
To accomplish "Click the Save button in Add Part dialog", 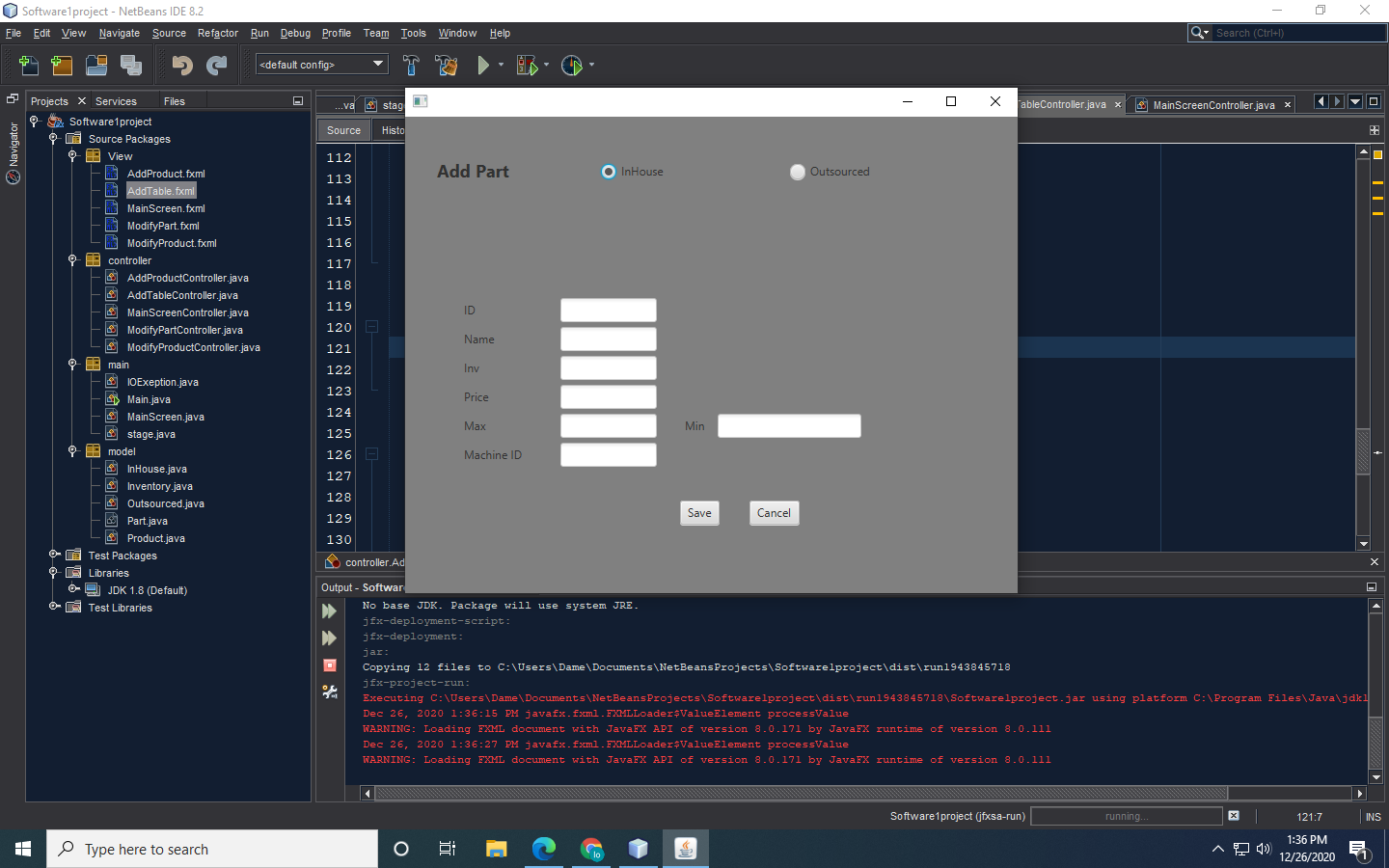I will coord(698,512).
